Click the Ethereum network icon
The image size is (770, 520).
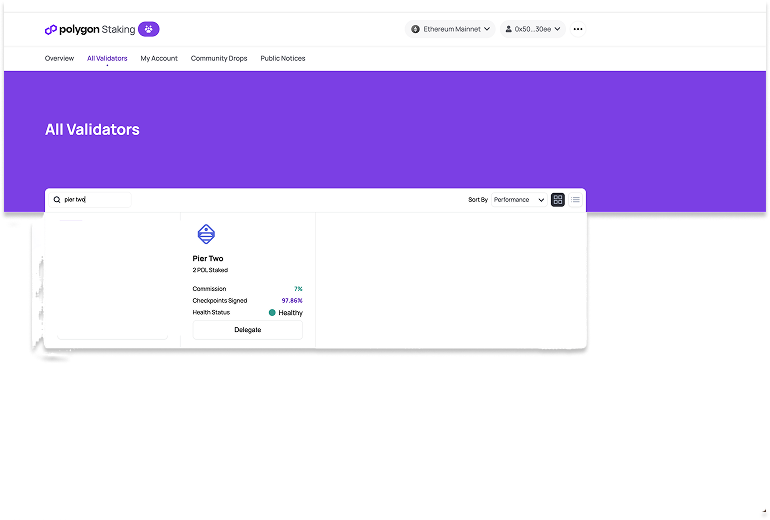point(415,29)
